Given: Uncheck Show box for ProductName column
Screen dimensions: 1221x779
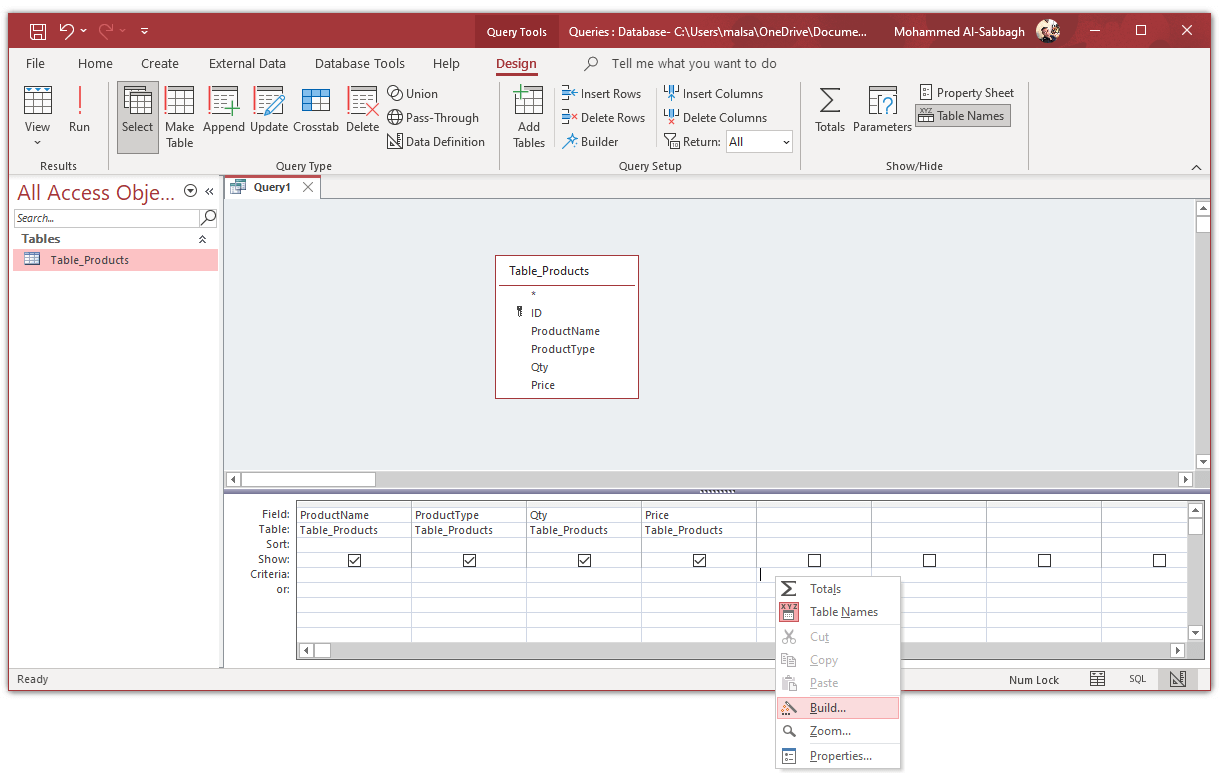Looking at the screenshot, I should coord(354,560).
